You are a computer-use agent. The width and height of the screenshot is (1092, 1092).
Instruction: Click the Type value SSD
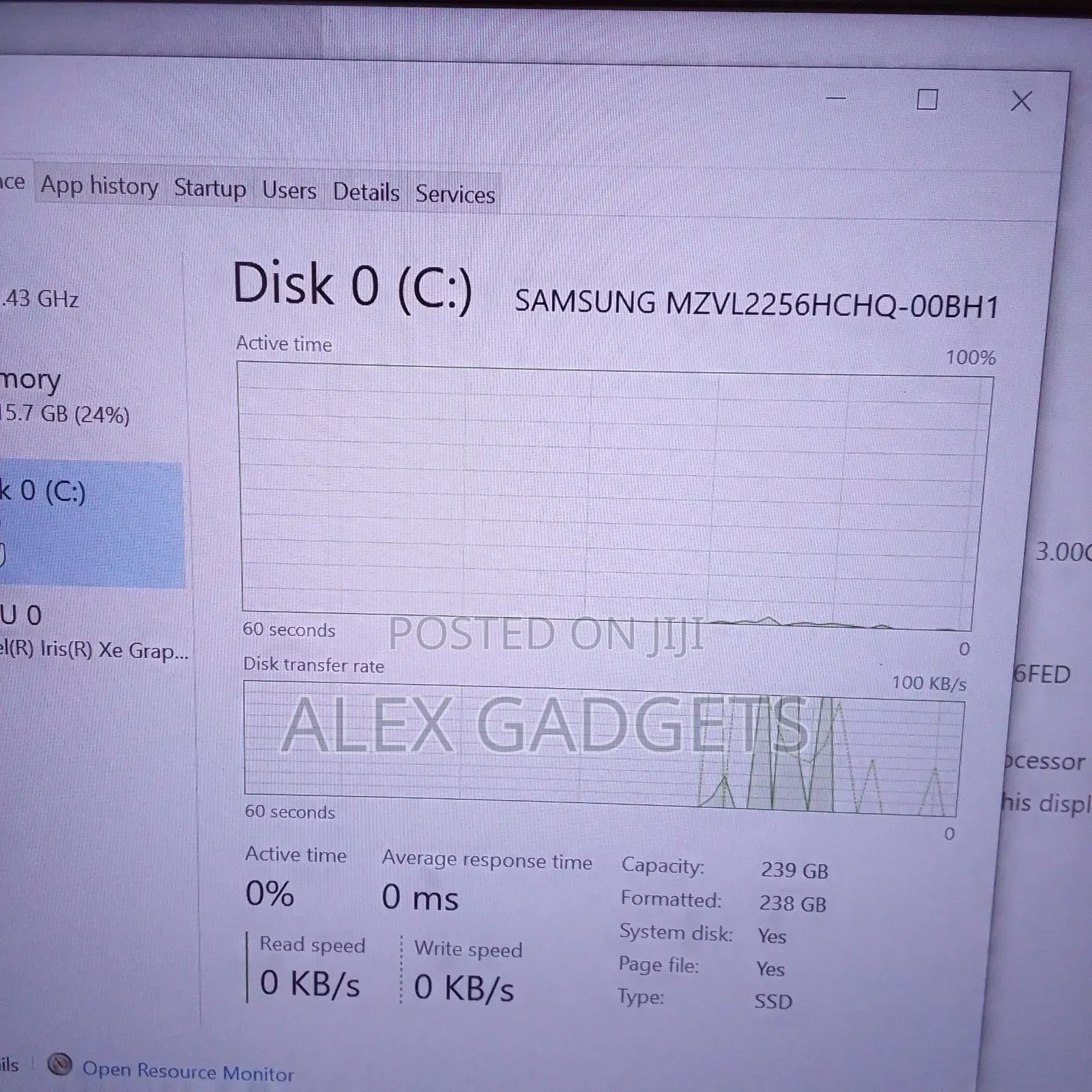tap(773, 1001)
